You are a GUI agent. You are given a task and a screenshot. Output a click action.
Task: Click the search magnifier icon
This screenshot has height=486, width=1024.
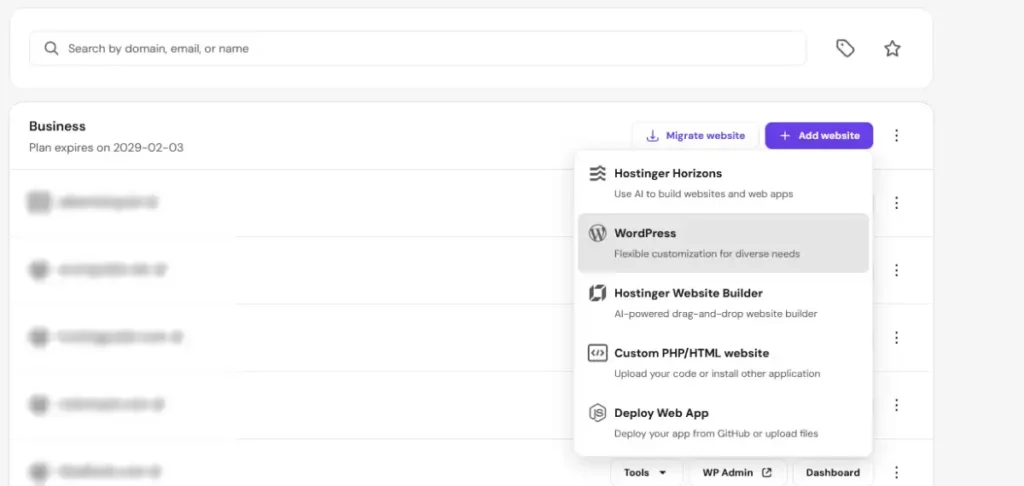click(51, 48)
